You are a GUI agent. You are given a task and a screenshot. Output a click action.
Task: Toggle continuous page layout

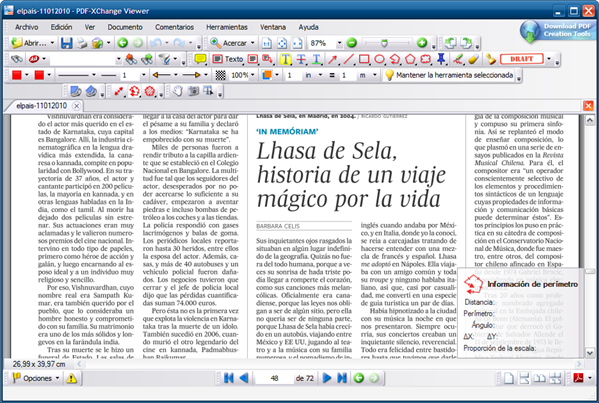coord(524,378)
